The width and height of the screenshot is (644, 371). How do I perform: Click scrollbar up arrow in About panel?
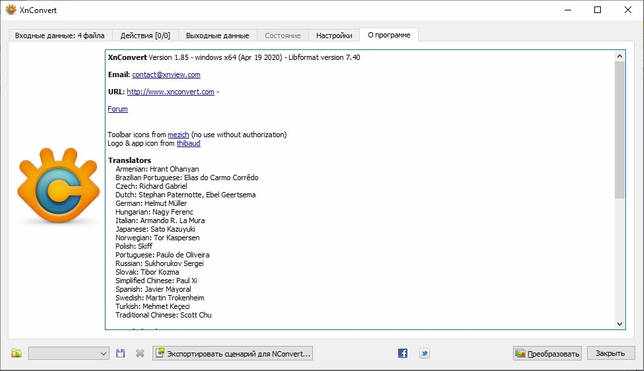(x=620, y=56)
